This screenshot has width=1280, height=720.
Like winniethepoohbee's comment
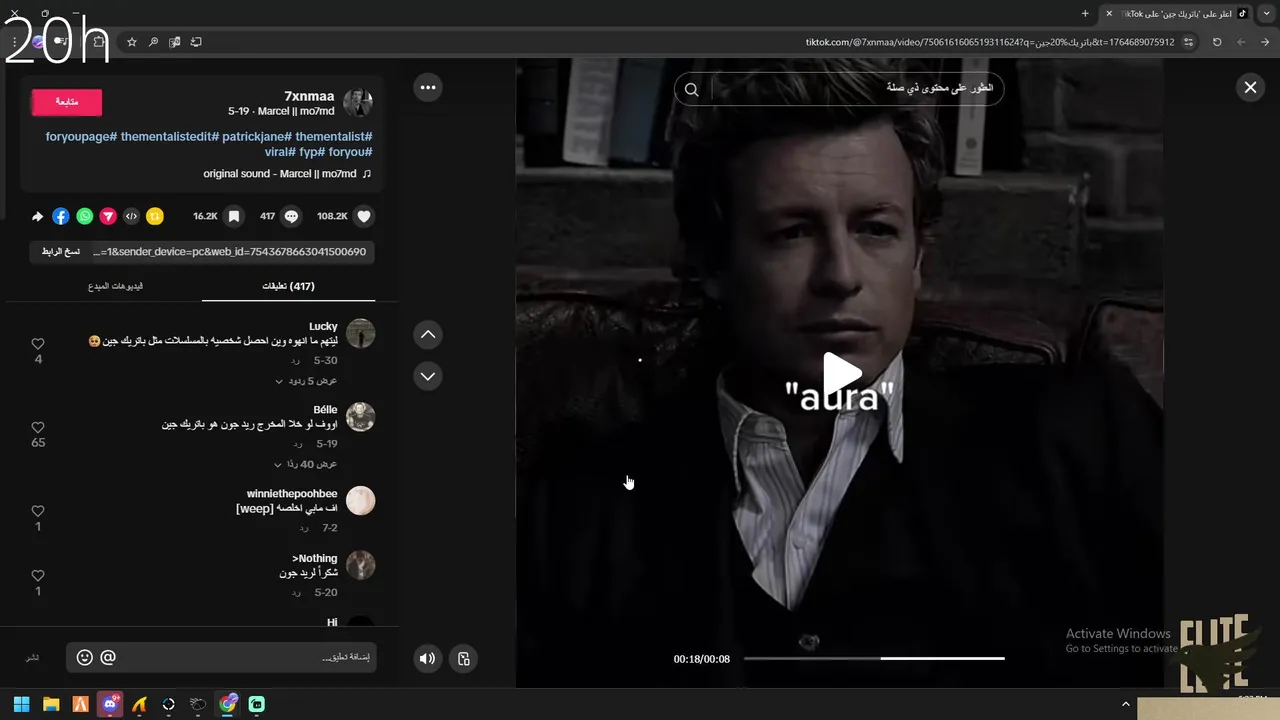[x=38, y=511]
